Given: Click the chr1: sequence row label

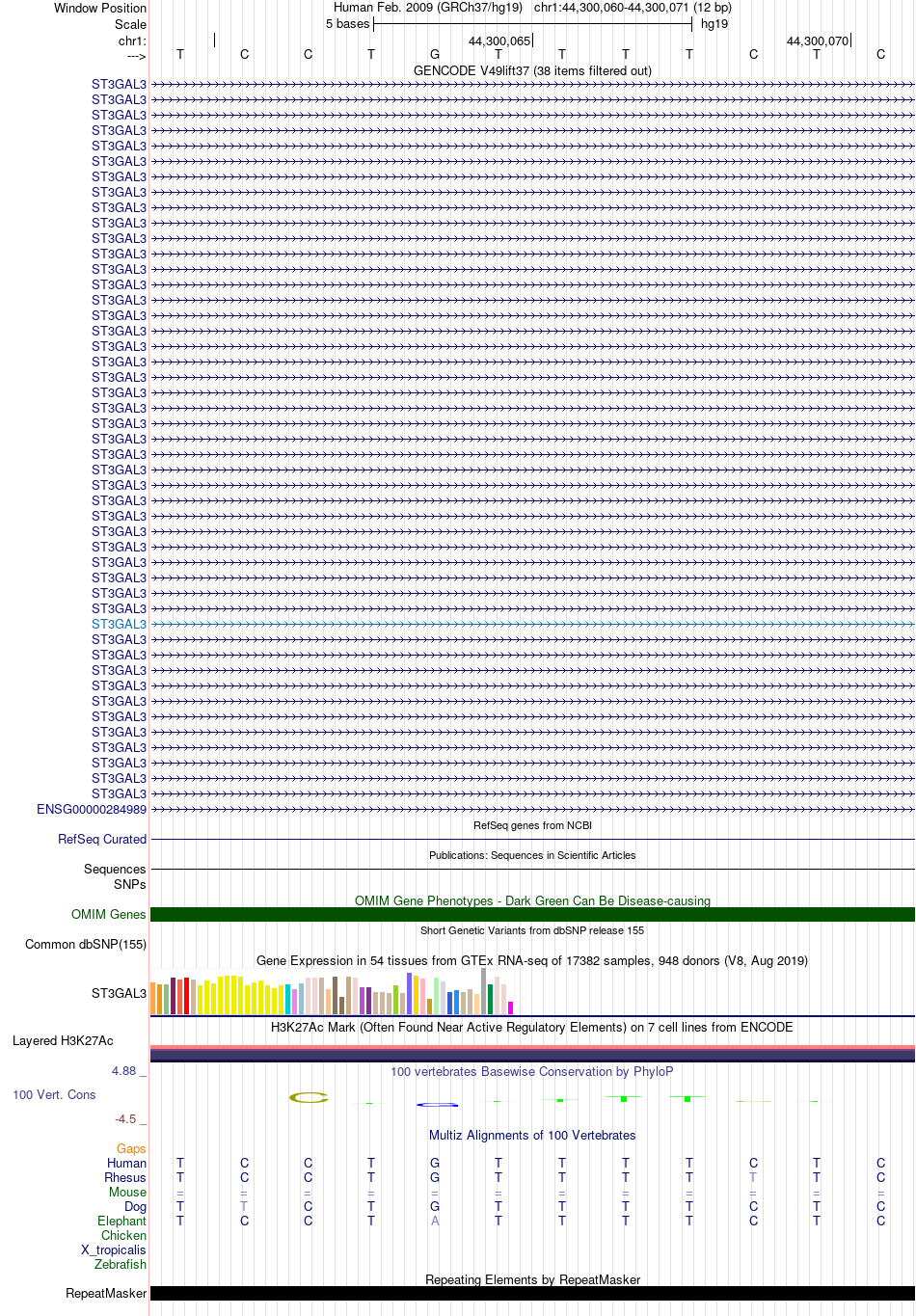Looking at the screenshot, I should click(132, 41).
